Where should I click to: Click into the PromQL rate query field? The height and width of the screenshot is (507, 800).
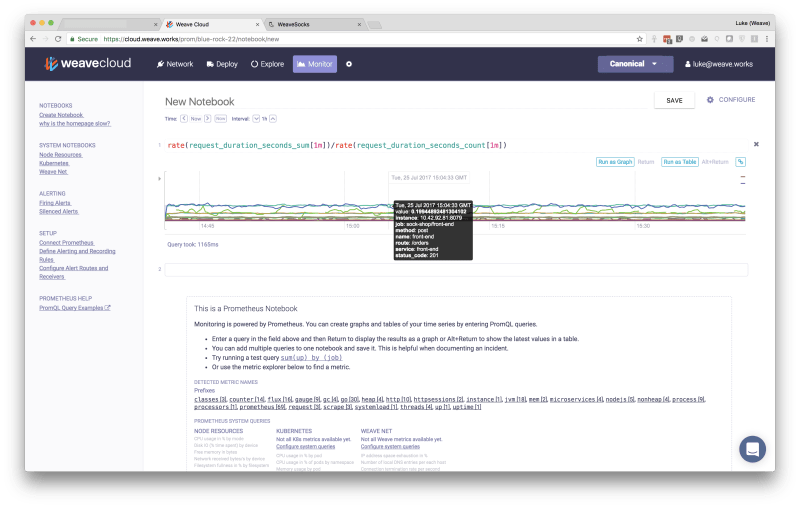457,145
